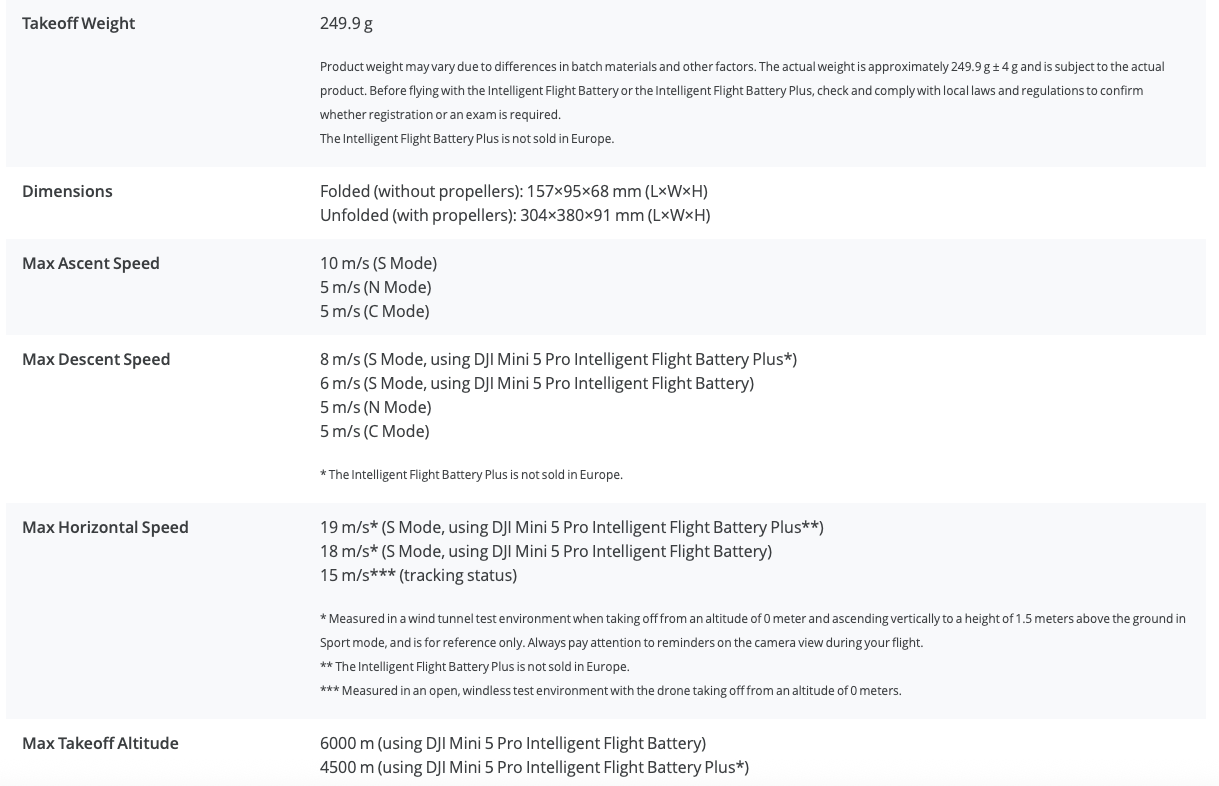Click the Max Horizontal Speed label

pos(105,527)
